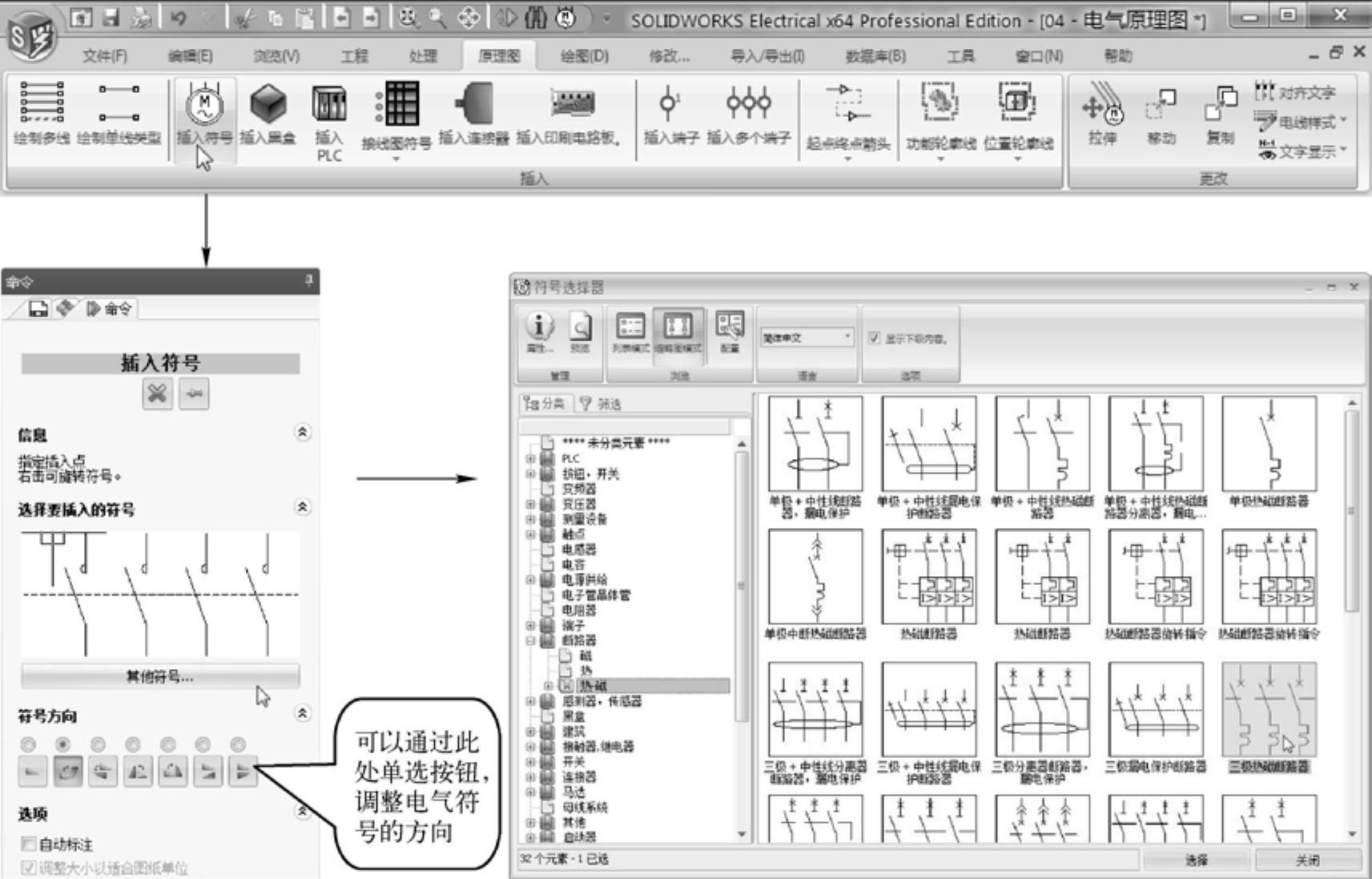Open 属性 properties in symbol selector

point(539,332)
